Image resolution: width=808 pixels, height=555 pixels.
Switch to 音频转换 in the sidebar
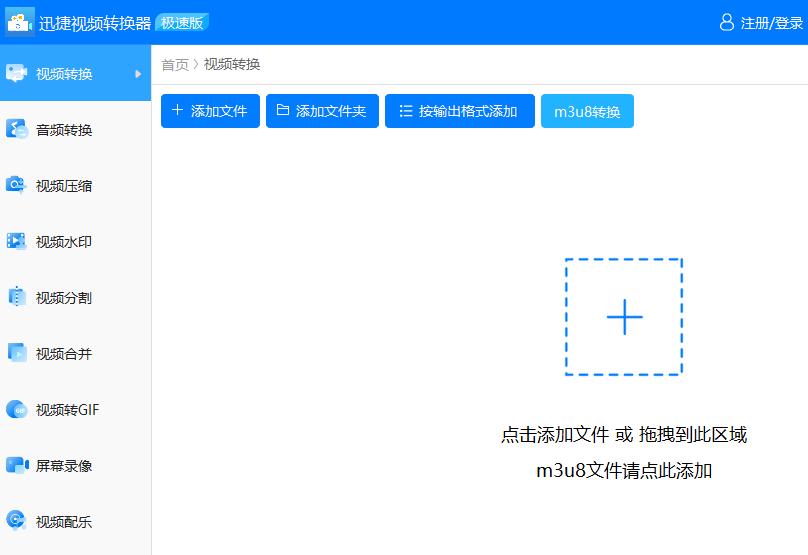[75, 129]
